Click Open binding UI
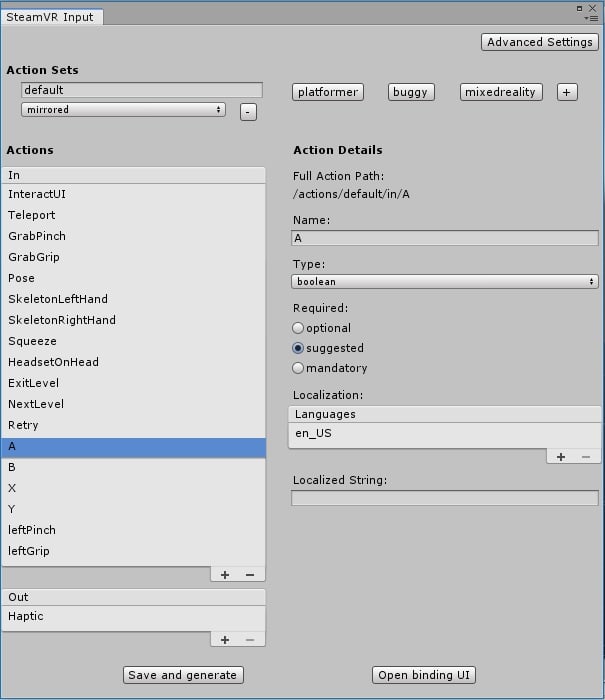This screenshot has height=700, width=605. (x=424, y=675)
